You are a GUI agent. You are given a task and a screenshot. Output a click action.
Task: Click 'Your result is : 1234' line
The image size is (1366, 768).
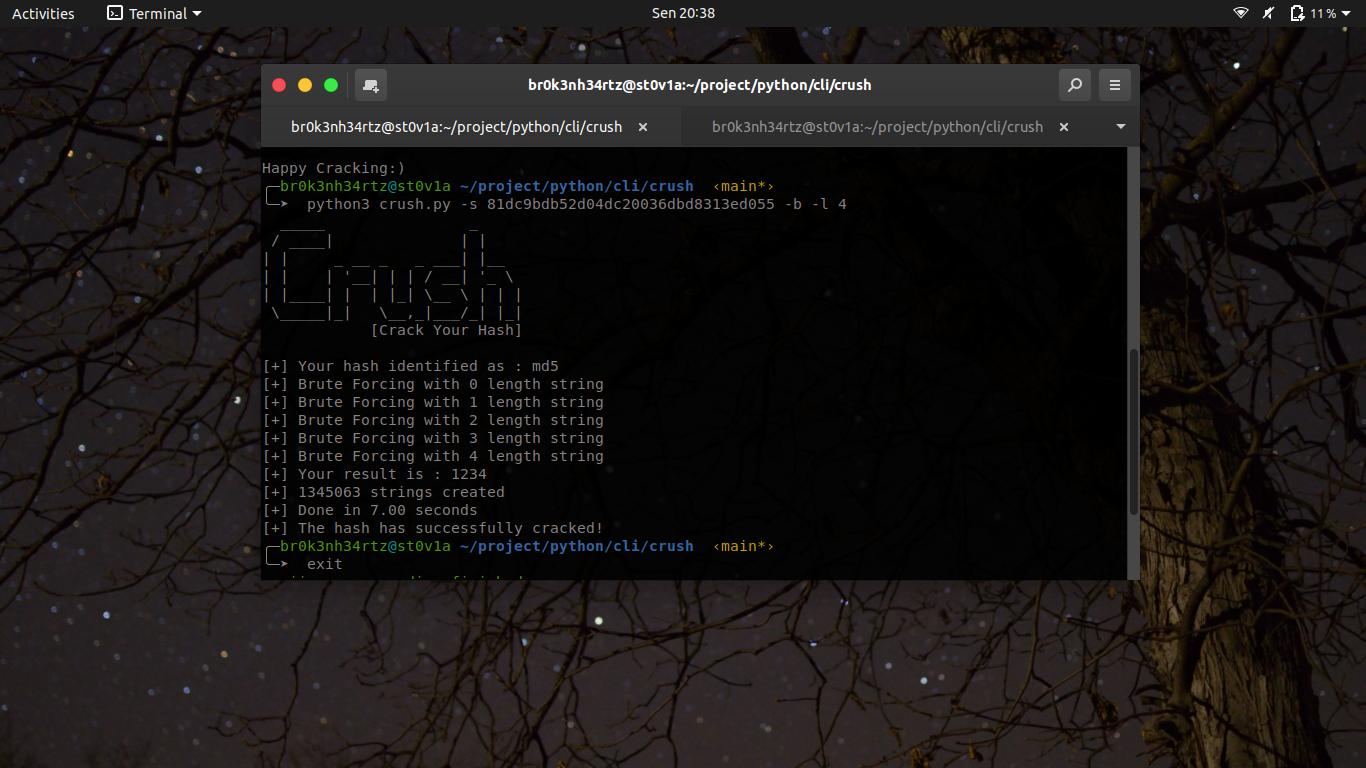click(374, 474)
